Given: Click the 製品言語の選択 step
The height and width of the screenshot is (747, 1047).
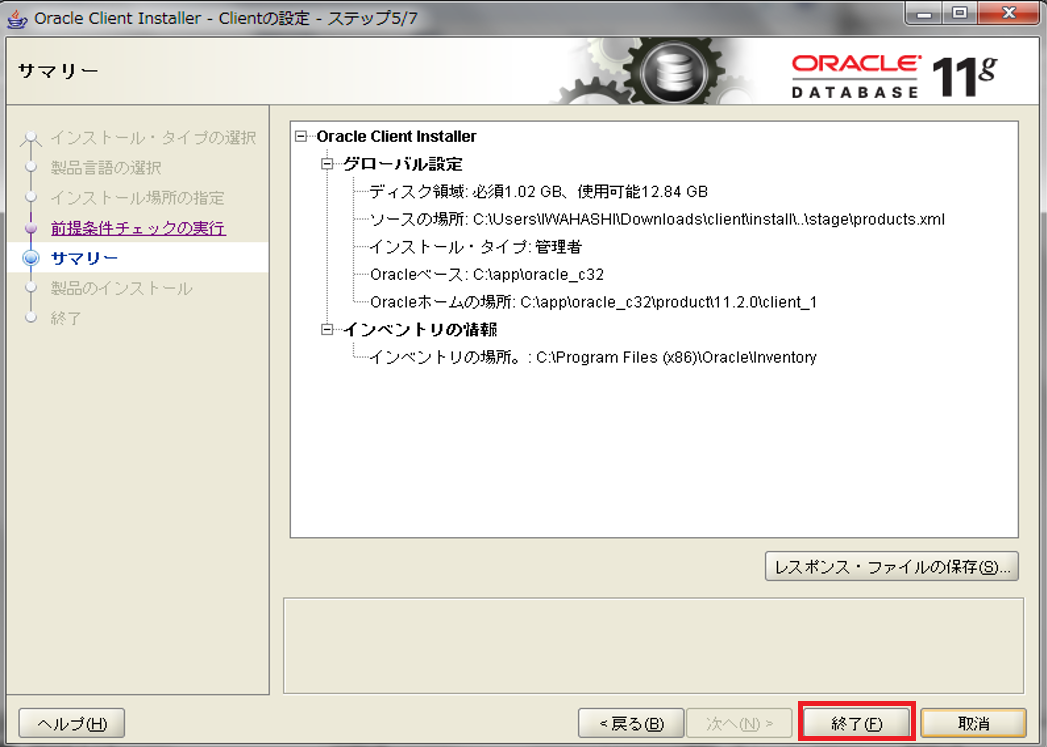Looking at the screenshot, I should point(106,168).
